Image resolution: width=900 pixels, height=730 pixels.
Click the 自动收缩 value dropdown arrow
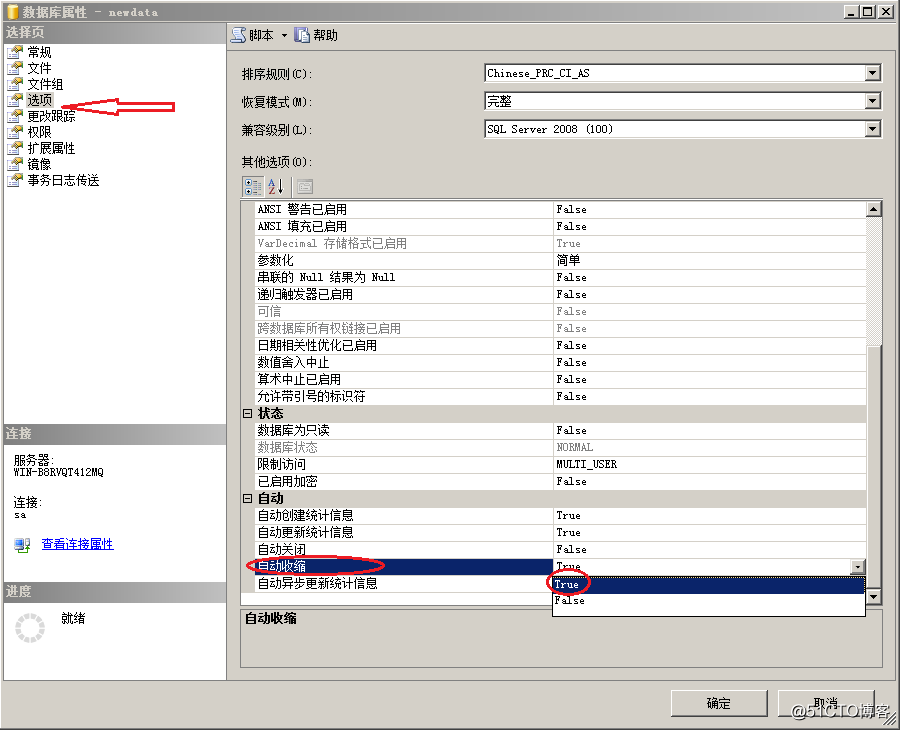click(x=858, y=567)
